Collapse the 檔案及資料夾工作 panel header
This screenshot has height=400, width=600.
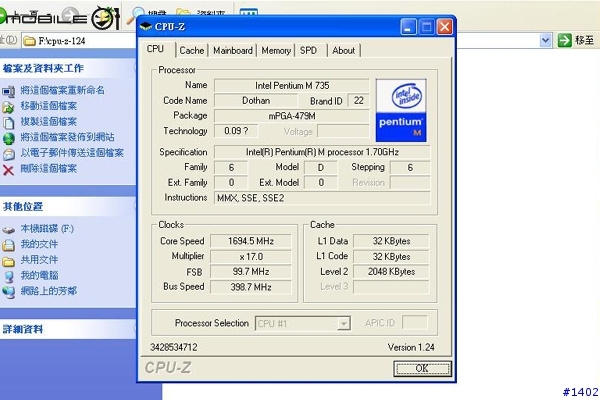coord(68,69)
